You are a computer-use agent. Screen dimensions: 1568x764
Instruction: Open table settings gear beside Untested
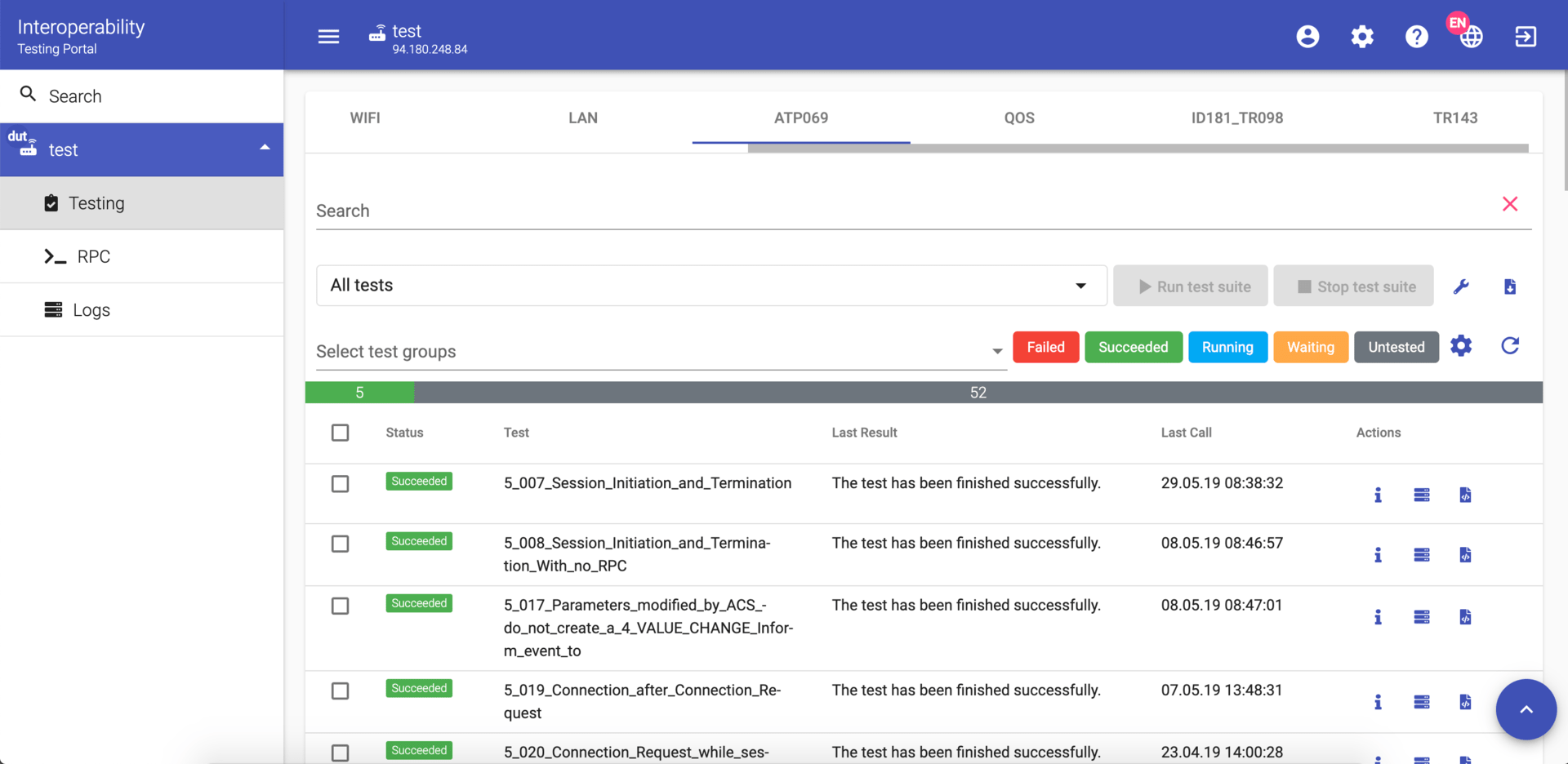(1461, 346)
